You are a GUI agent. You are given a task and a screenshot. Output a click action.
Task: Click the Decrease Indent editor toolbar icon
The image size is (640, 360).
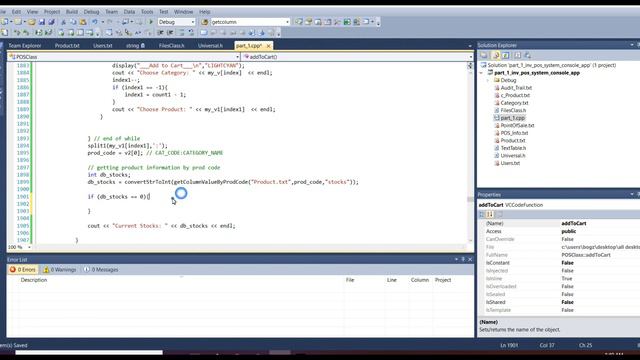tap(160, 33)
